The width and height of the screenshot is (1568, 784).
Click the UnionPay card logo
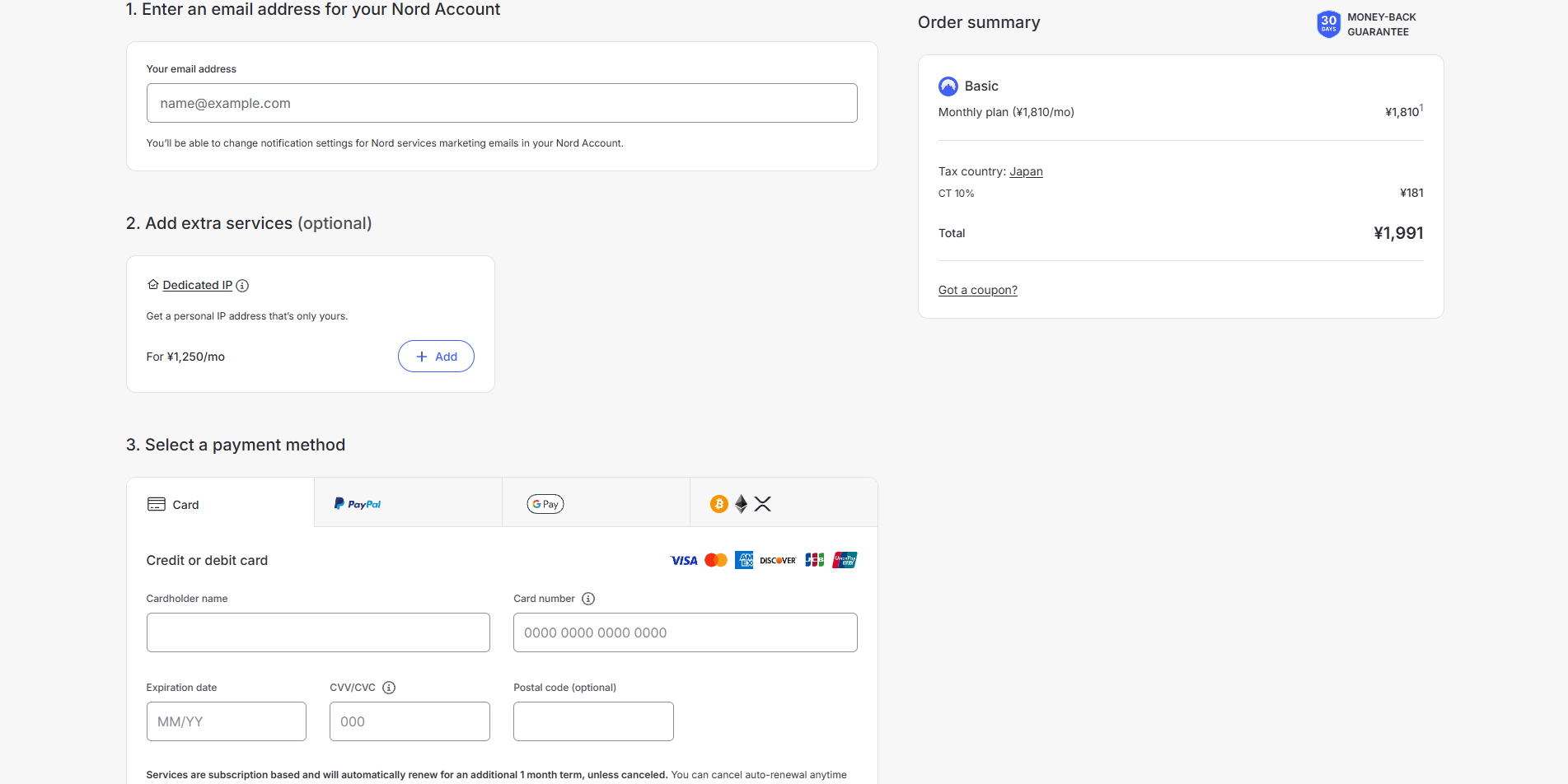tap(845, 560)
